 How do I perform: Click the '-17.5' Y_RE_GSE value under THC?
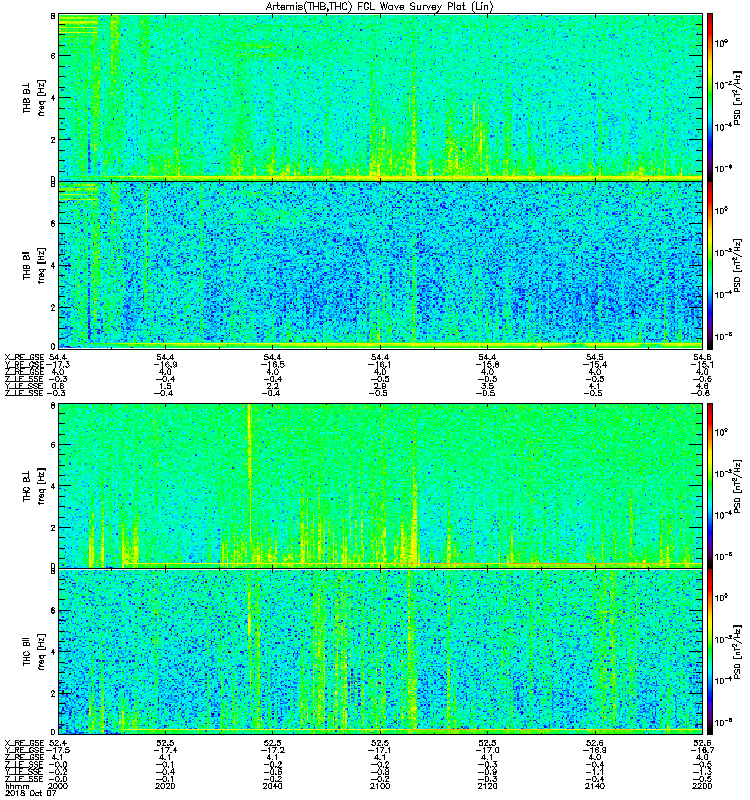tap(58, 750)
